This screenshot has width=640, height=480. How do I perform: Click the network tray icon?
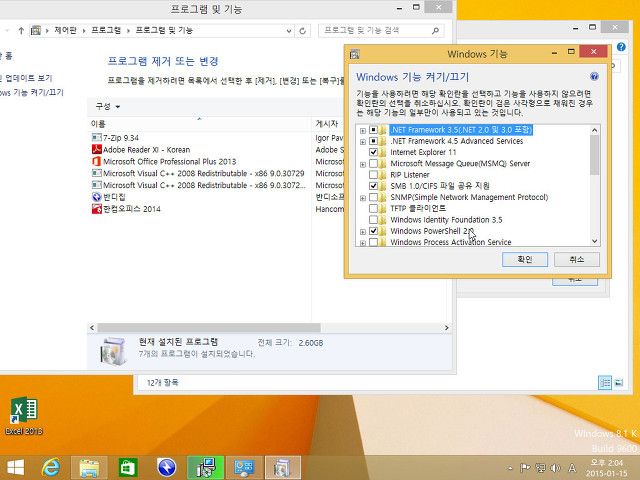[x=540, y=468]
